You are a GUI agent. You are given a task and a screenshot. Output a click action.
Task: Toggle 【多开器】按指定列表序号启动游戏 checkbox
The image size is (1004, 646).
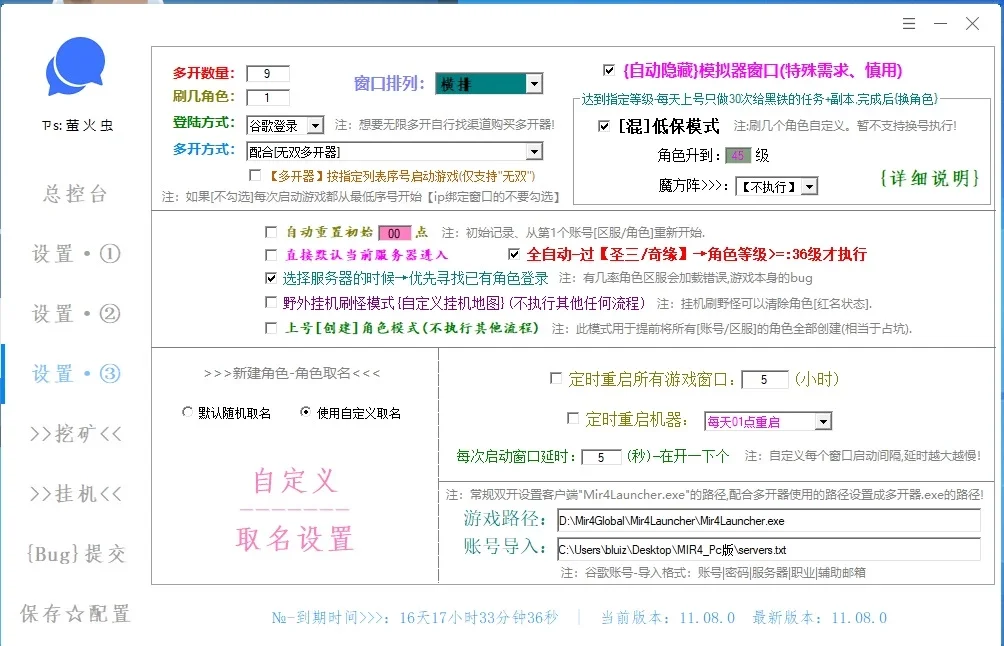pyautogui.click(x=255, y=175)
